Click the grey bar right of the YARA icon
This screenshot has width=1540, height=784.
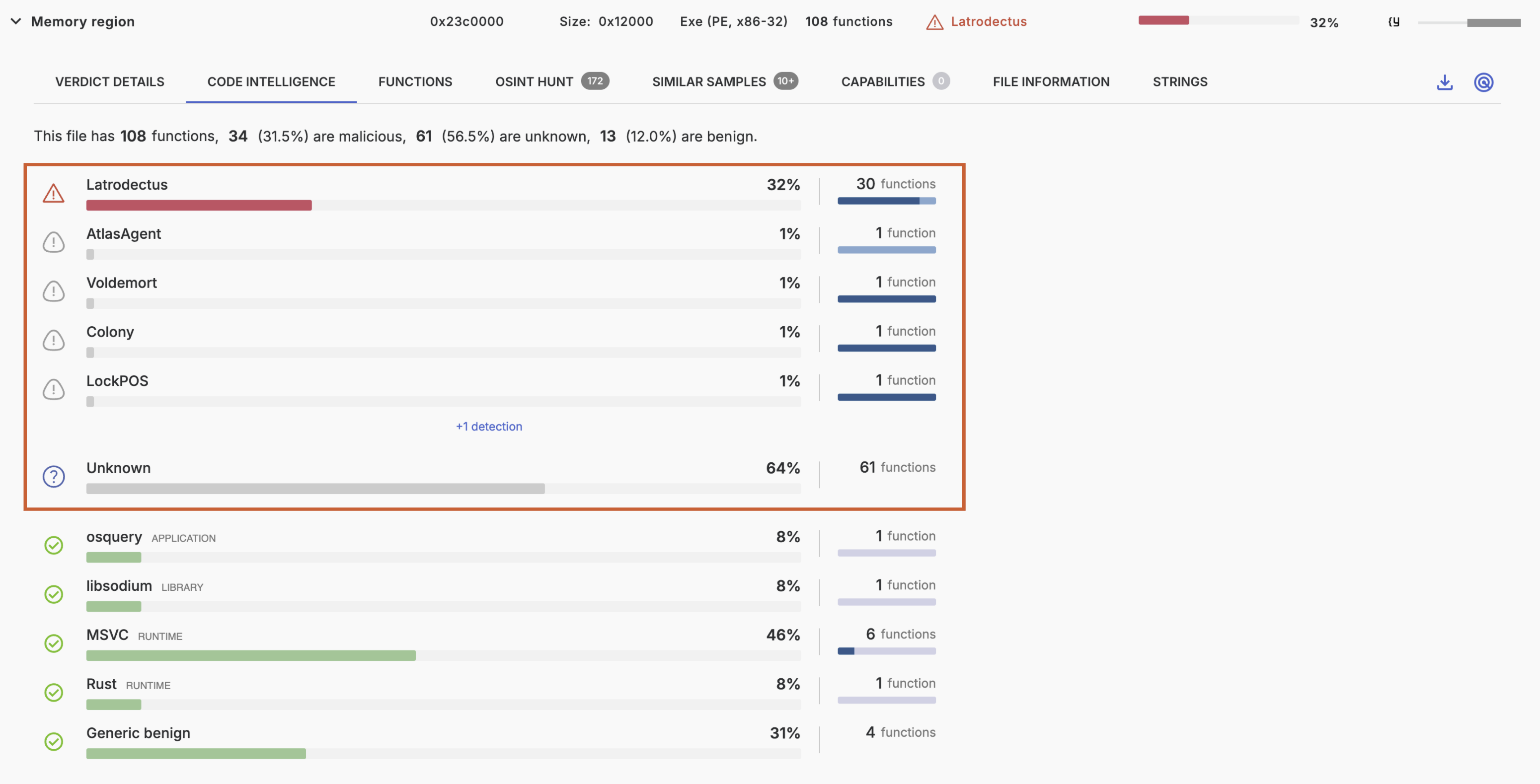point(1469,23)
